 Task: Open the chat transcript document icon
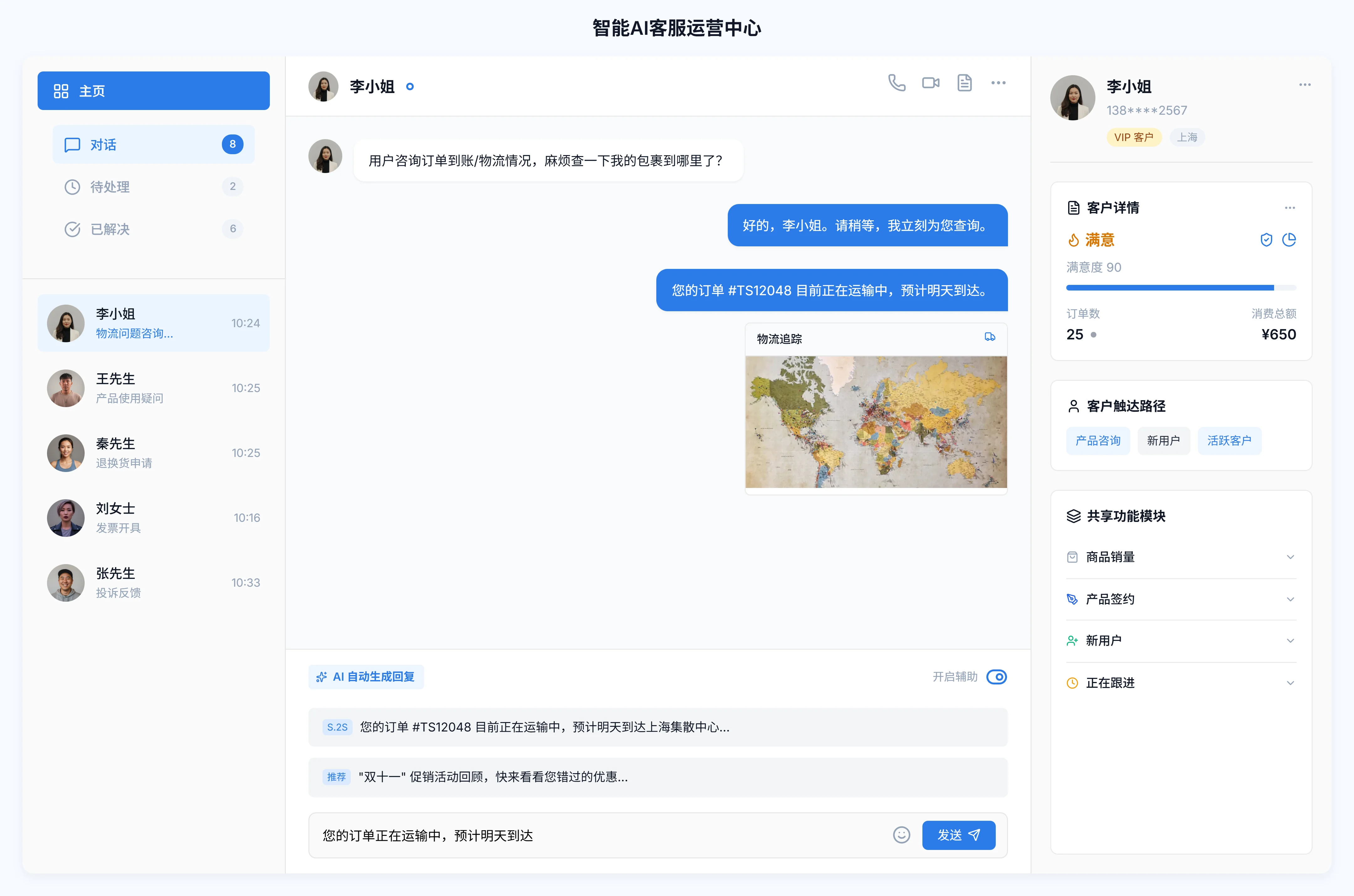(964, 83)
